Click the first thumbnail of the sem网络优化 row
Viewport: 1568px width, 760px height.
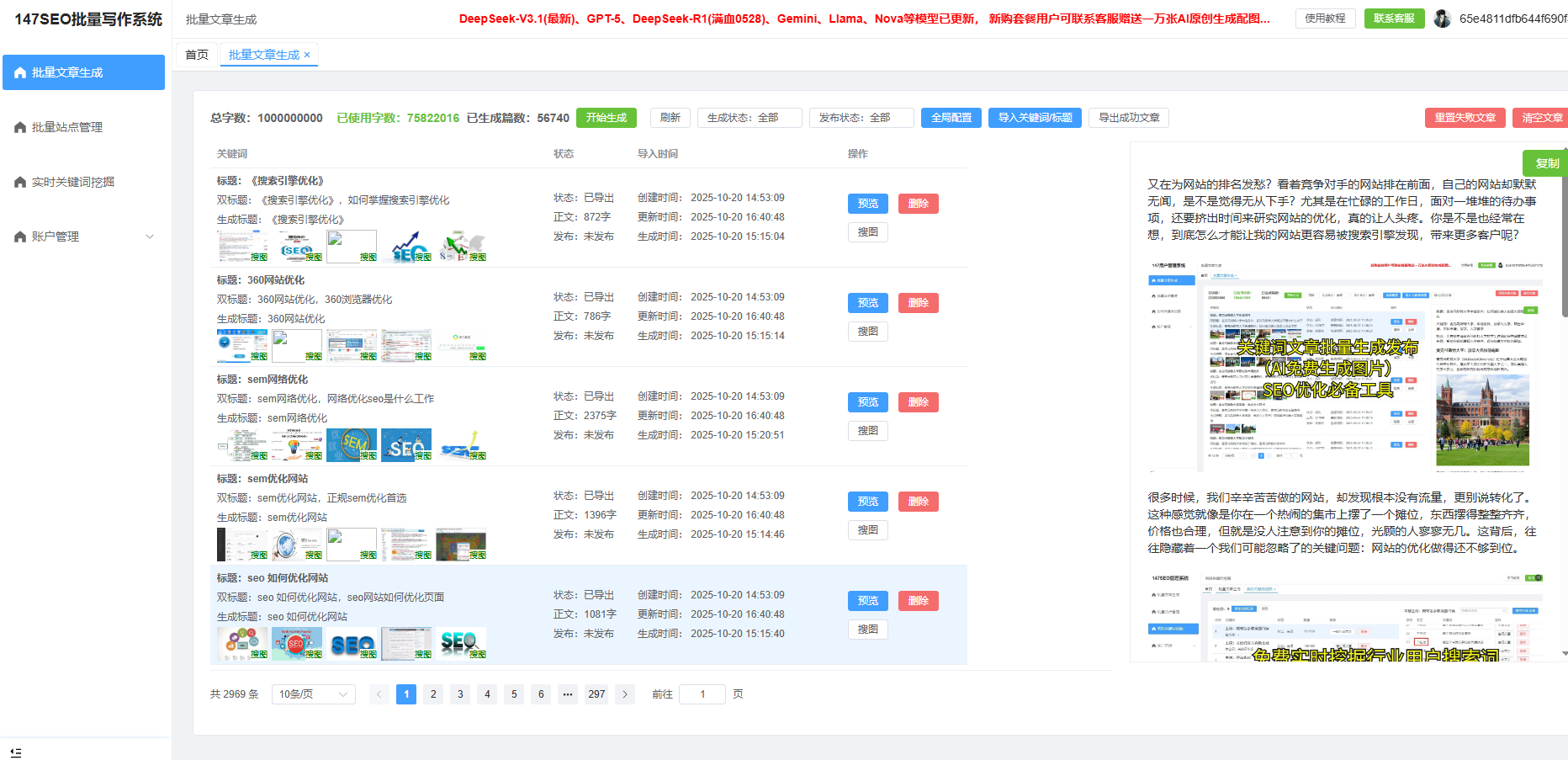(x=241, y=444)
